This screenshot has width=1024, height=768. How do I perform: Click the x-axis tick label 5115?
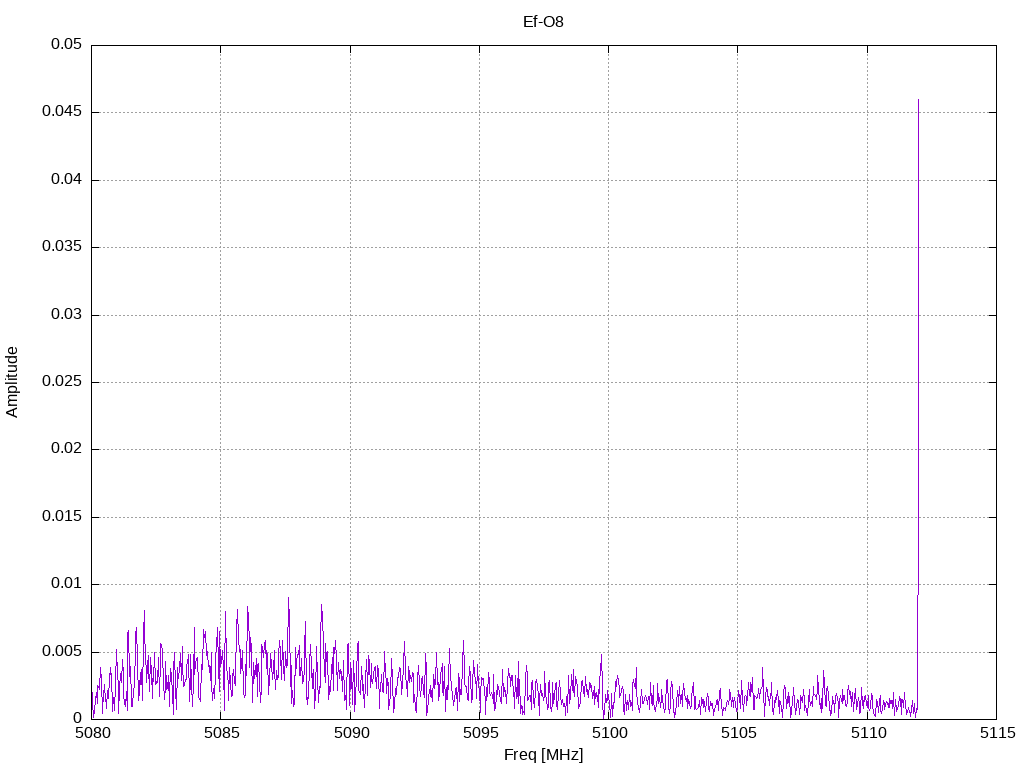coord(997,733)
